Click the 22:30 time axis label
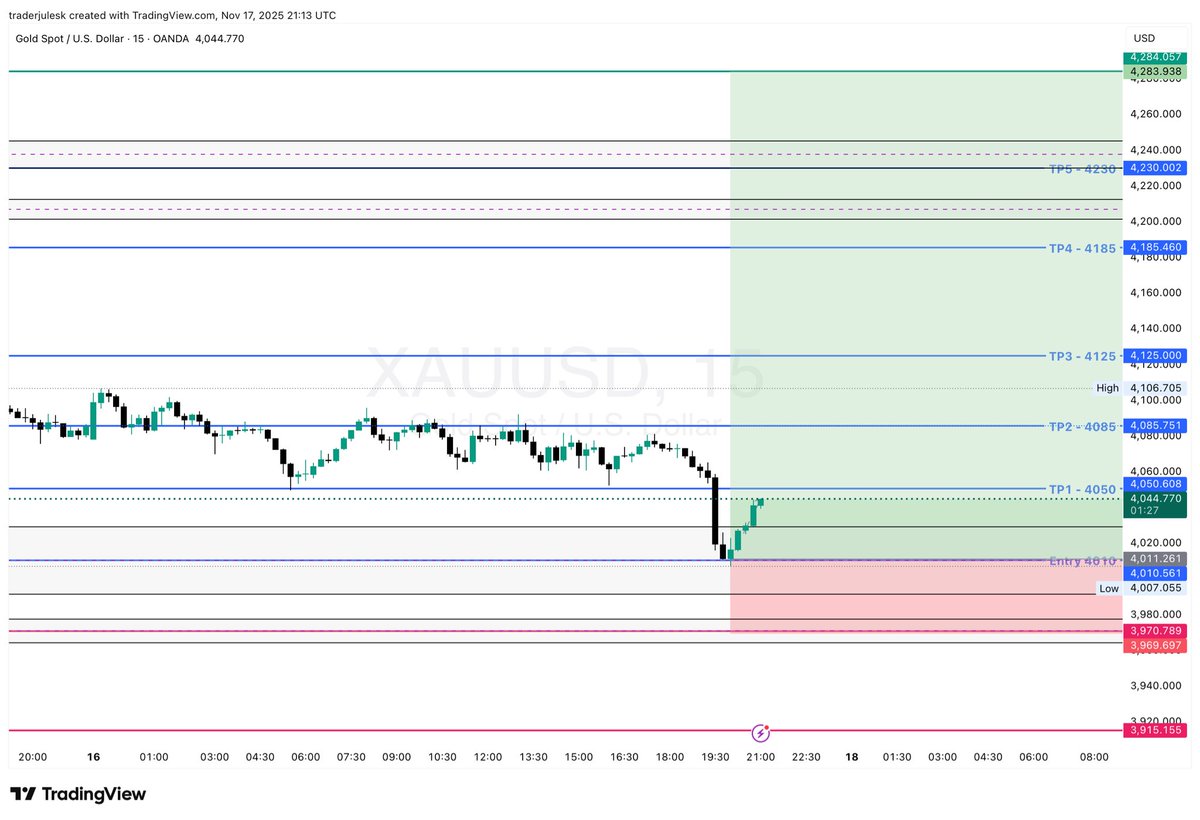The image size is (1200, 820). (806, 757)
